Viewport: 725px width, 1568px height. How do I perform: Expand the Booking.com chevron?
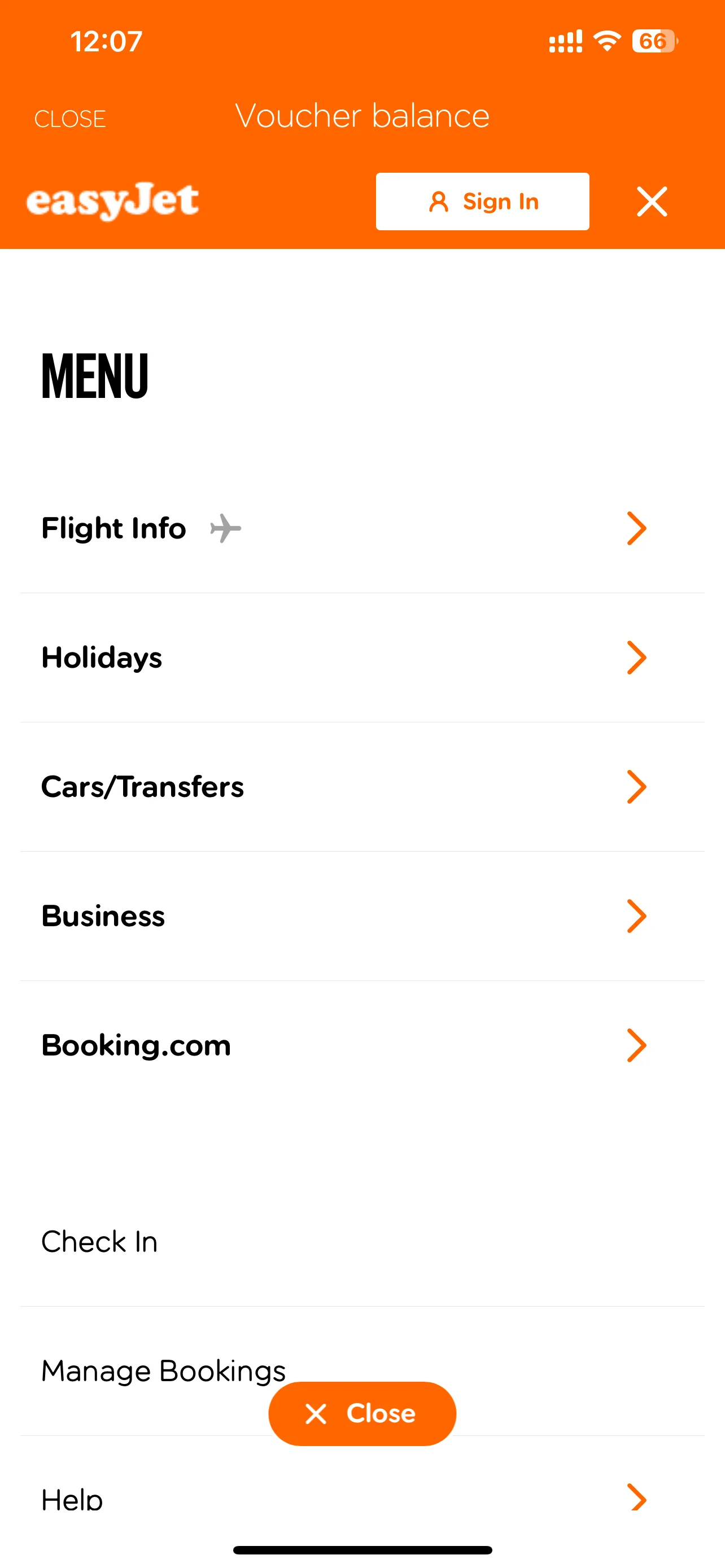tap(636, 1045)
